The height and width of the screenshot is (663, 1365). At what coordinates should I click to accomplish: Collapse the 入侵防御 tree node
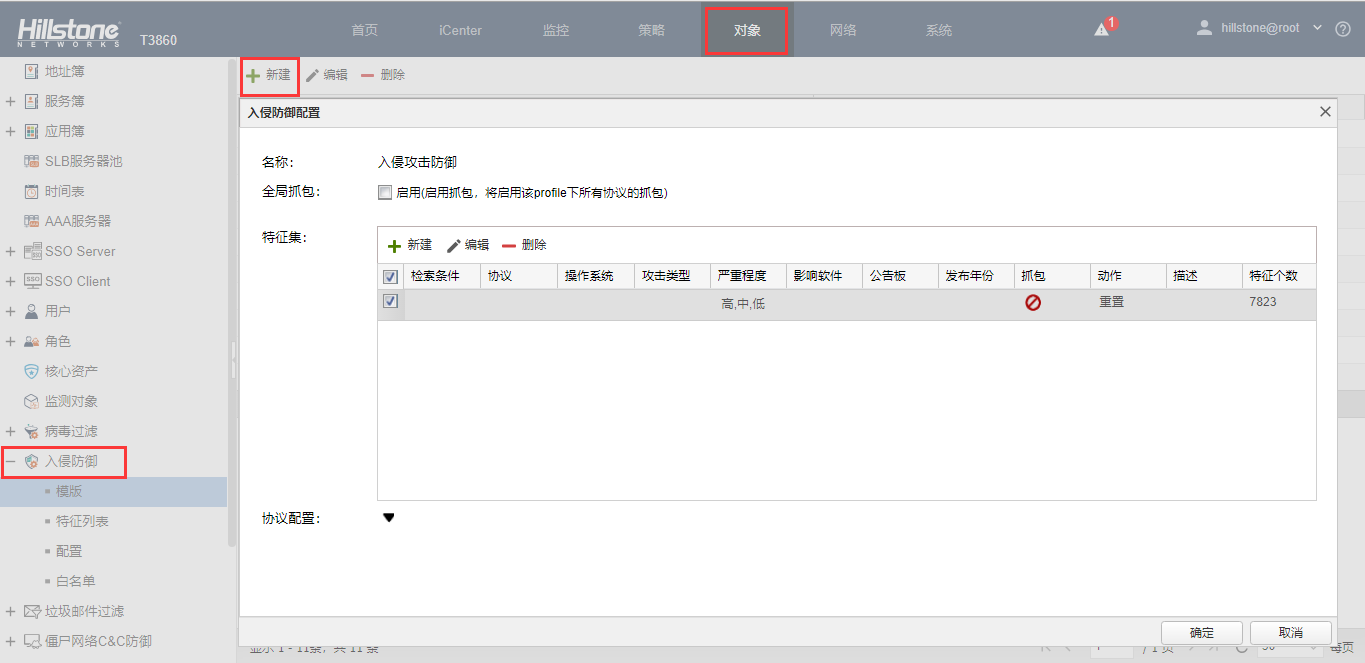[x=10, y=461]
